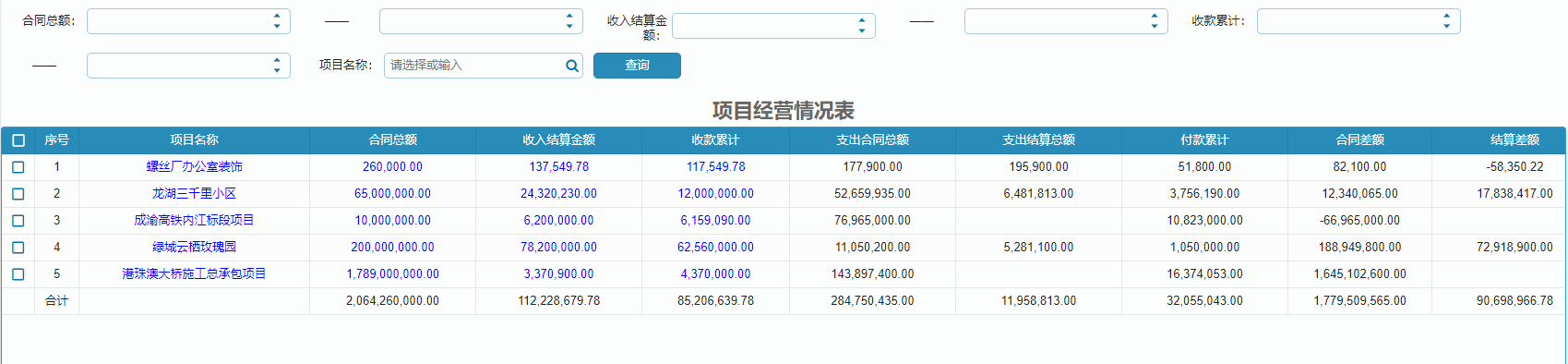Click the 3,370,900.00 income settlement link

[x=558, y=274]
